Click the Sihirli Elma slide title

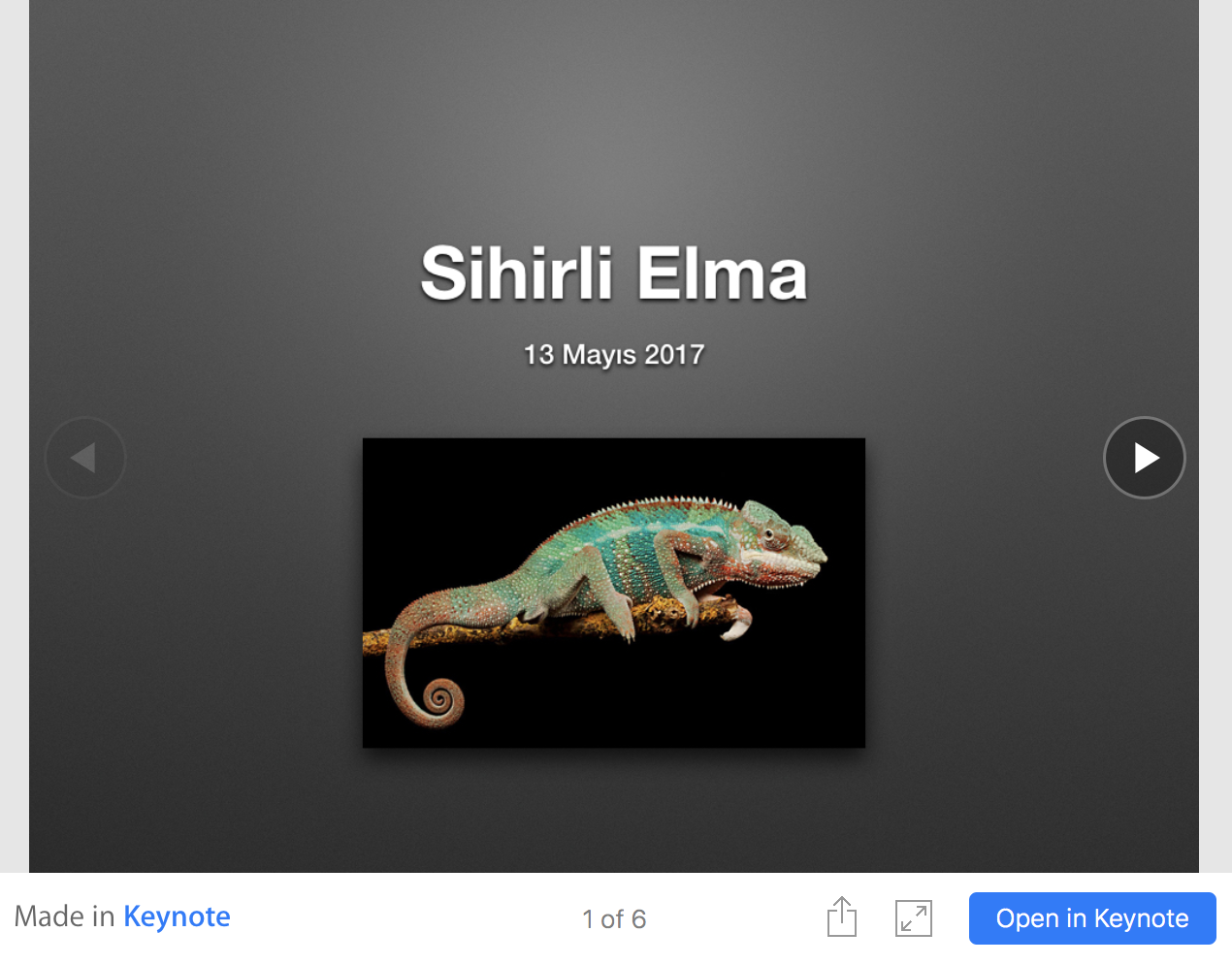point(614,273)
